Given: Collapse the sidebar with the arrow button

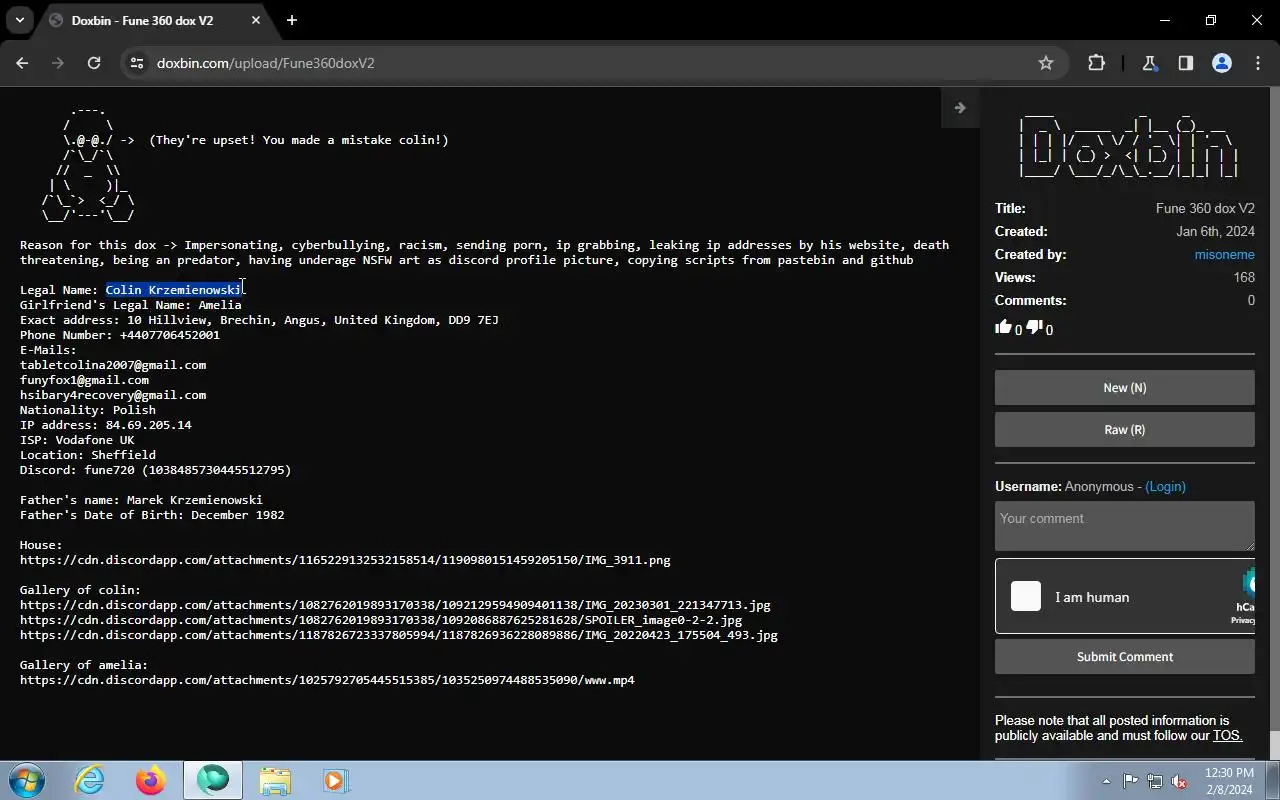Looking at the screenshot, I should [960, 108].
